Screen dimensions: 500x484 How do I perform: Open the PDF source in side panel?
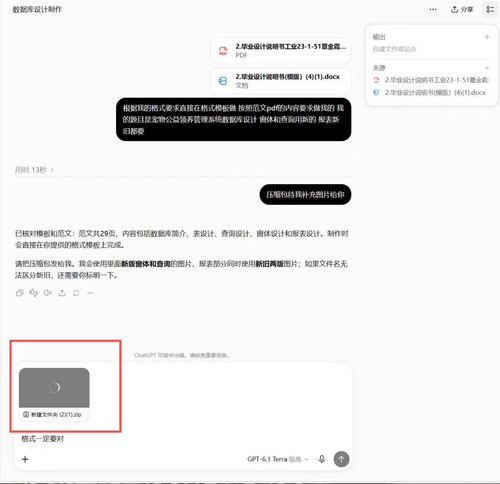430,80
